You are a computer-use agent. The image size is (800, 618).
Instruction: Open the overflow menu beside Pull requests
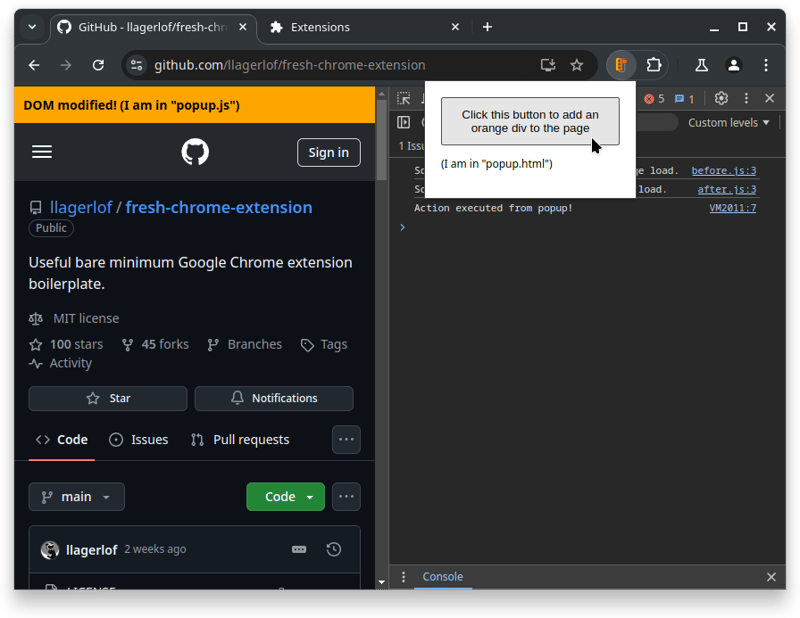(346, 439)
